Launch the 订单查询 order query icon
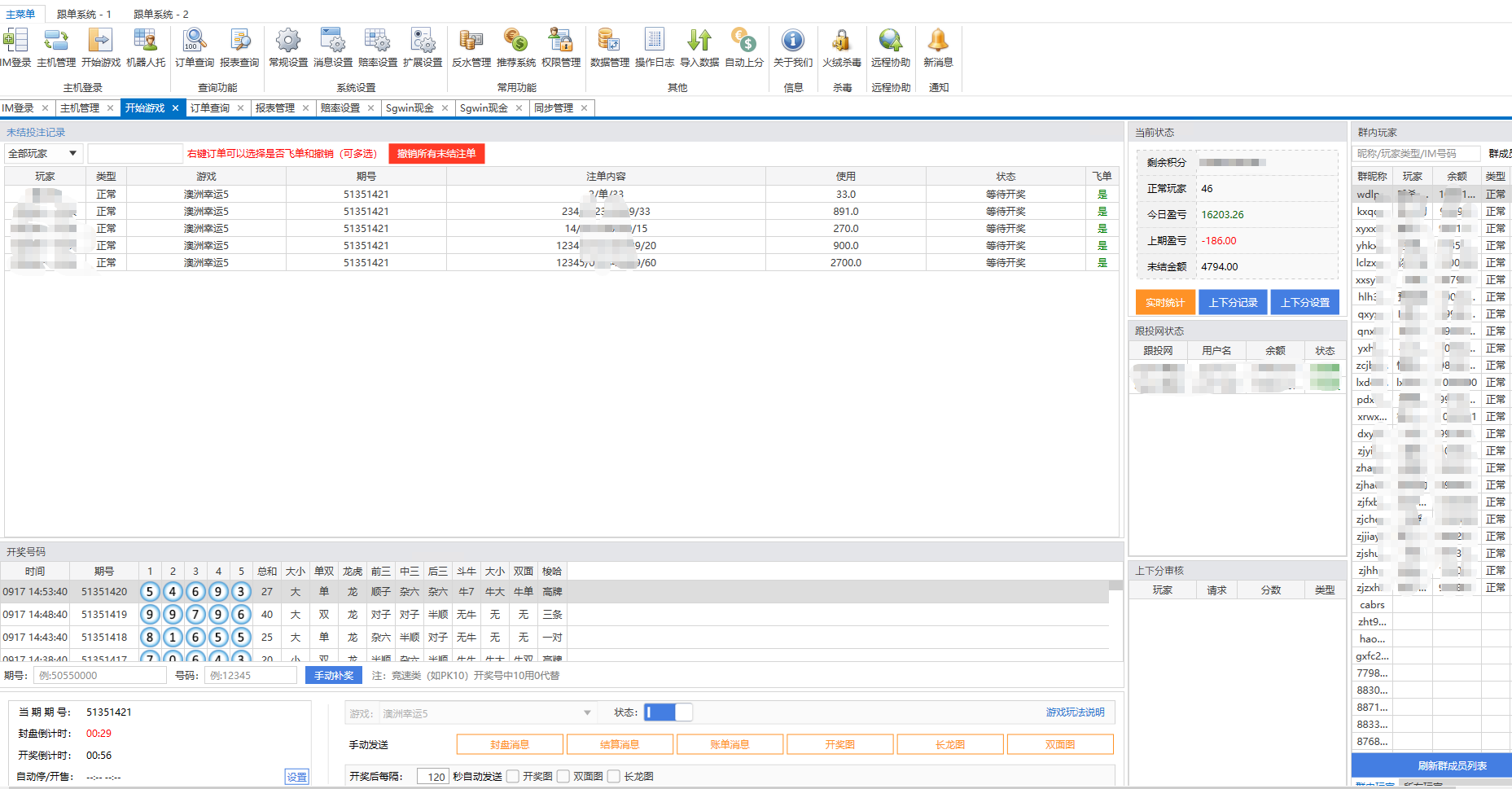Screen dimensions: 1512x789 point(195,47)
